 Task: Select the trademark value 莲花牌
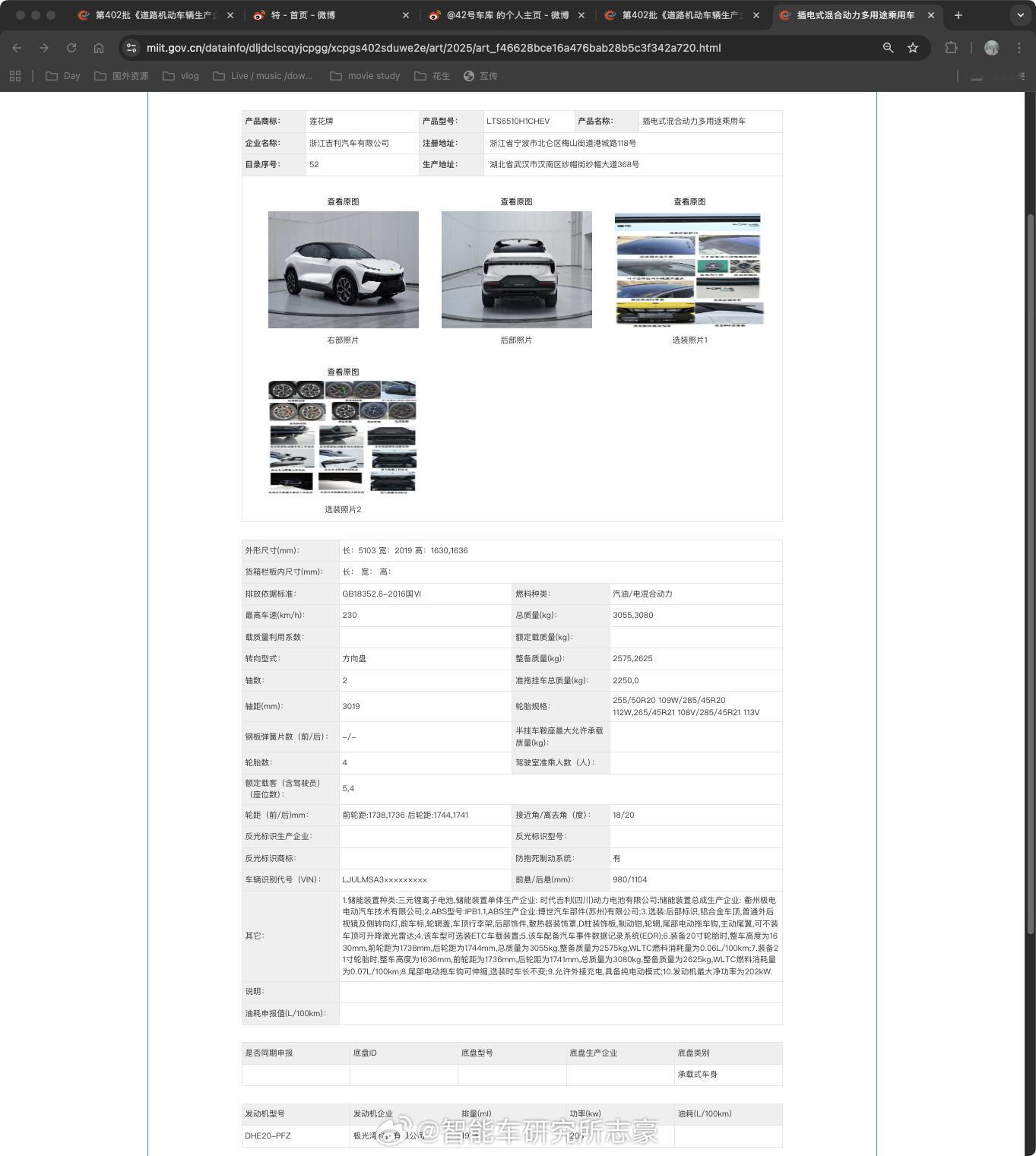(x=322, y=122)
